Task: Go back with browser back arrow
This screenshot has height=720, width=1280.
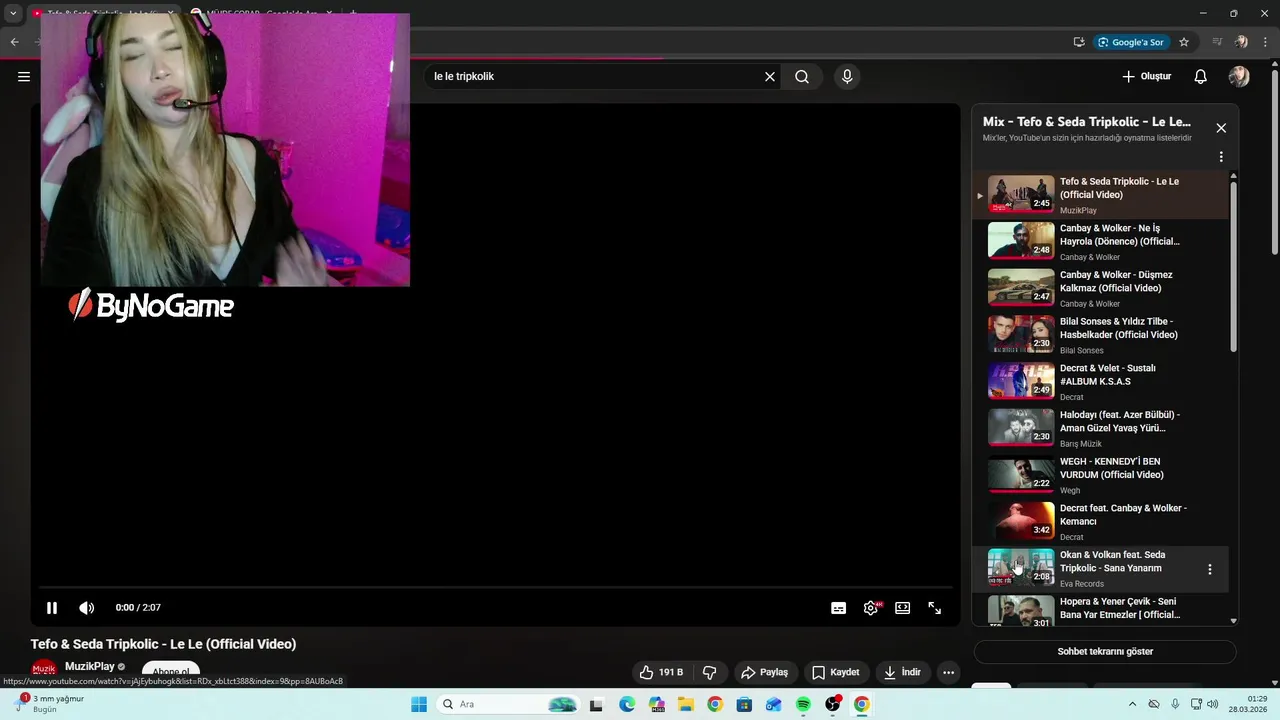Action: coord(14,42)
